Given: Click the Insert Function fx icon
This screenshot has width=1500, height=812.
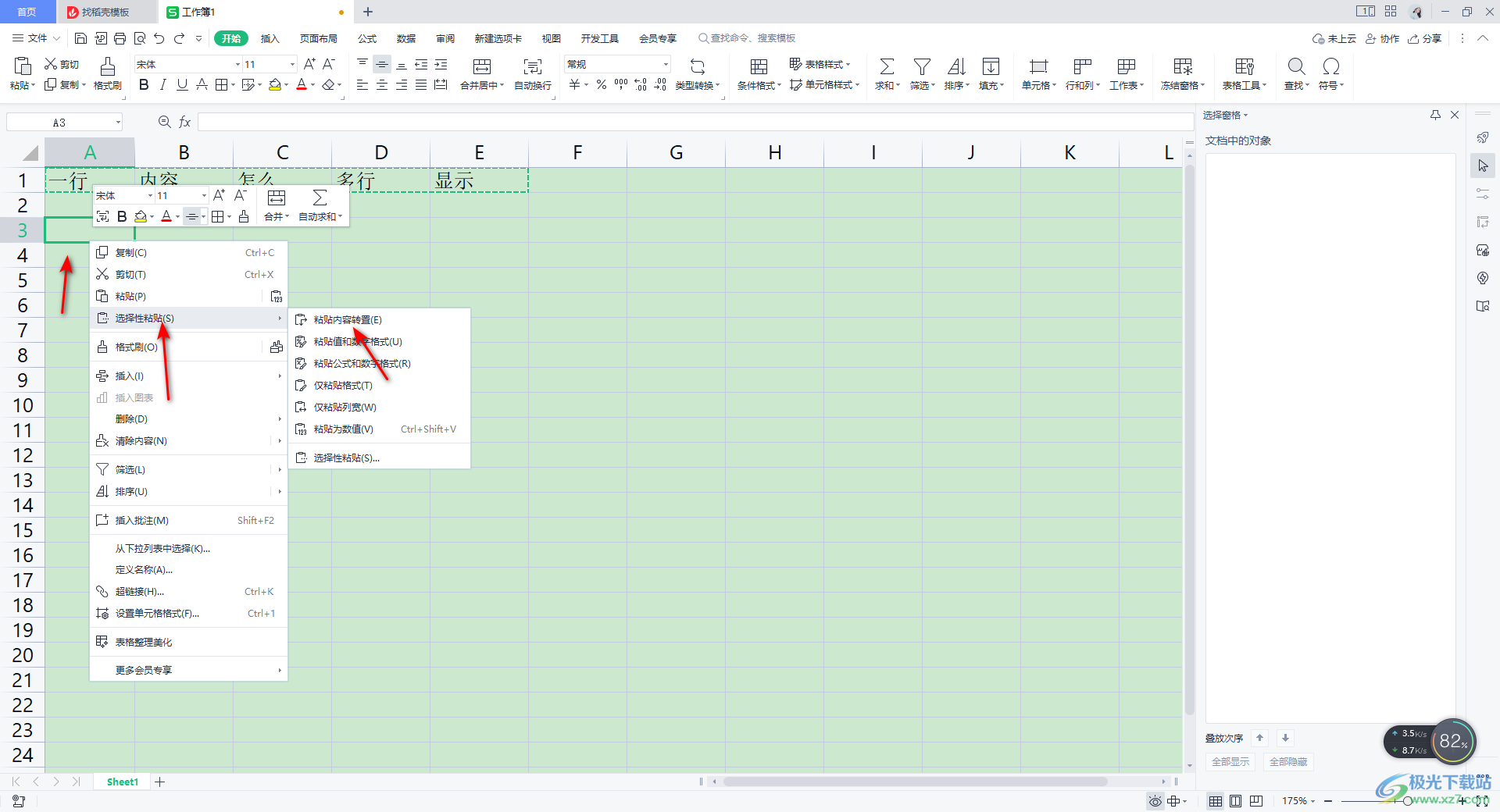Looking at the screenshot, I should 185,122.
